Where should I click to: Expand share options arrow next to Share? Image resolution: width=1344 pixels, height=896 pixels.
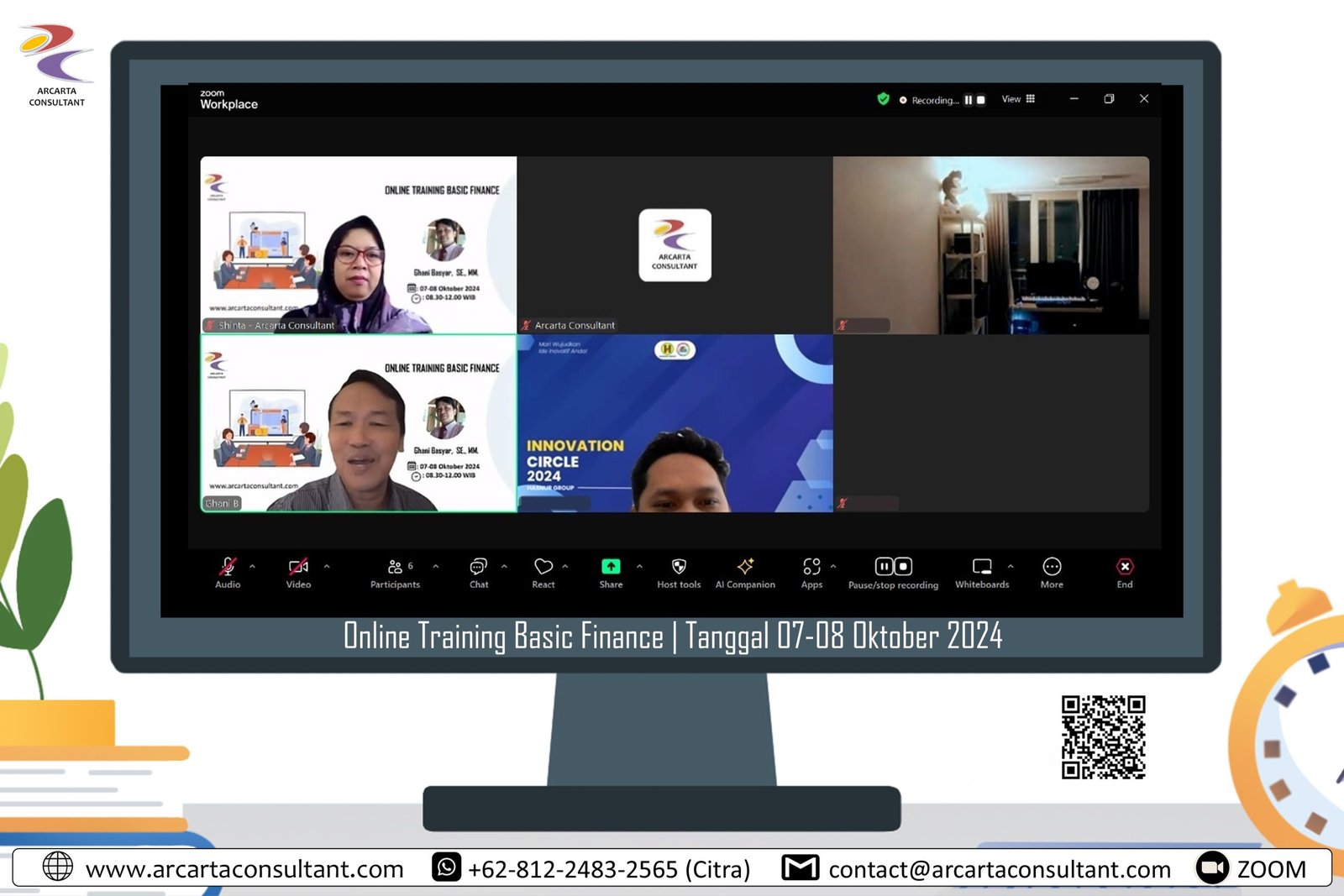click(639, 567)
